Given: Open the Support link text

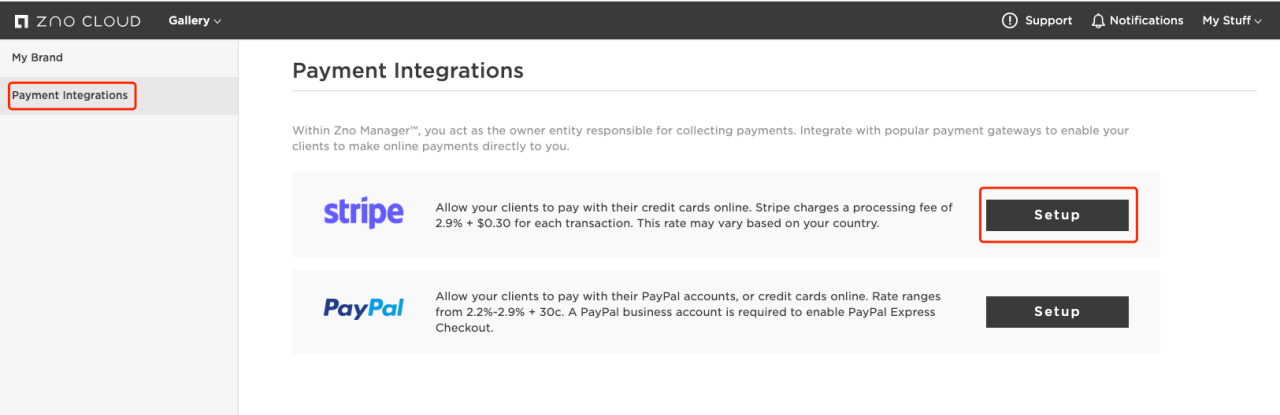Looking at the screenshot, I should pos(1048,21).
